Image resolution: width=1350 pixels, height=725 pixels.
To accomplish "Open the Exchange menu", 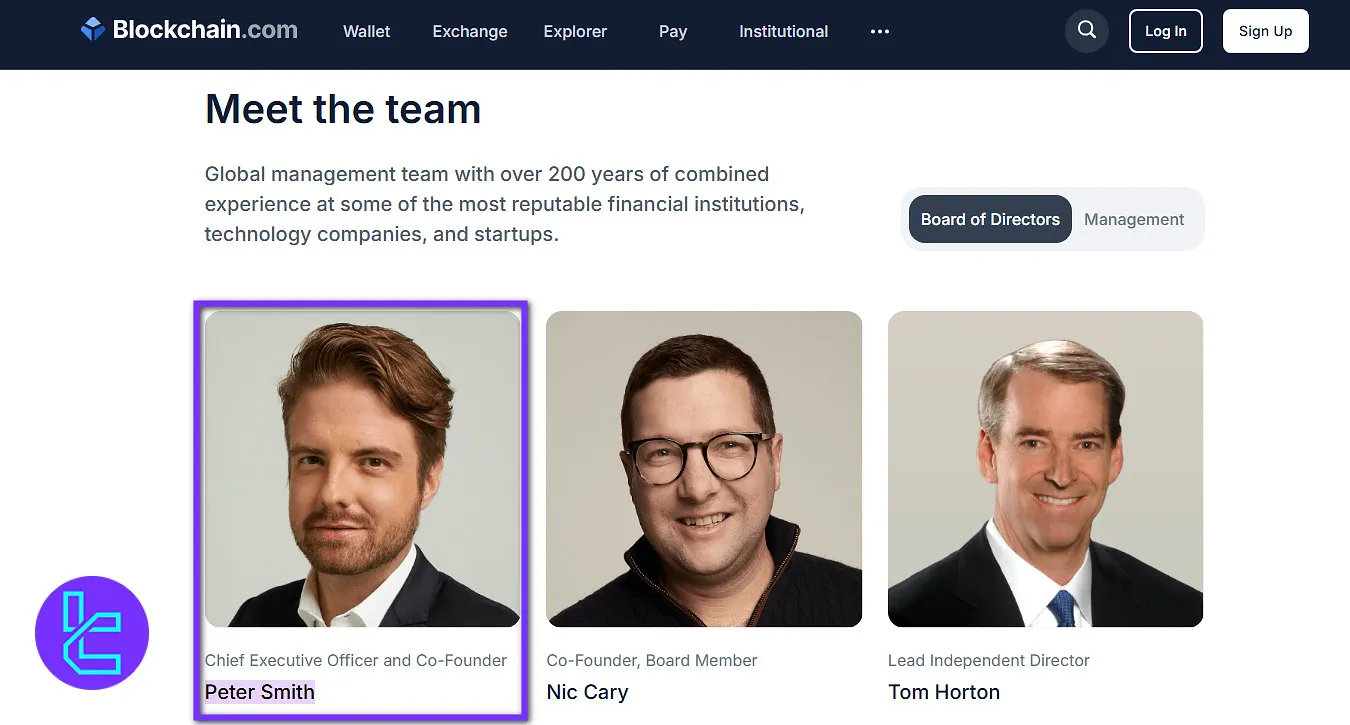I will coord(470,31).
